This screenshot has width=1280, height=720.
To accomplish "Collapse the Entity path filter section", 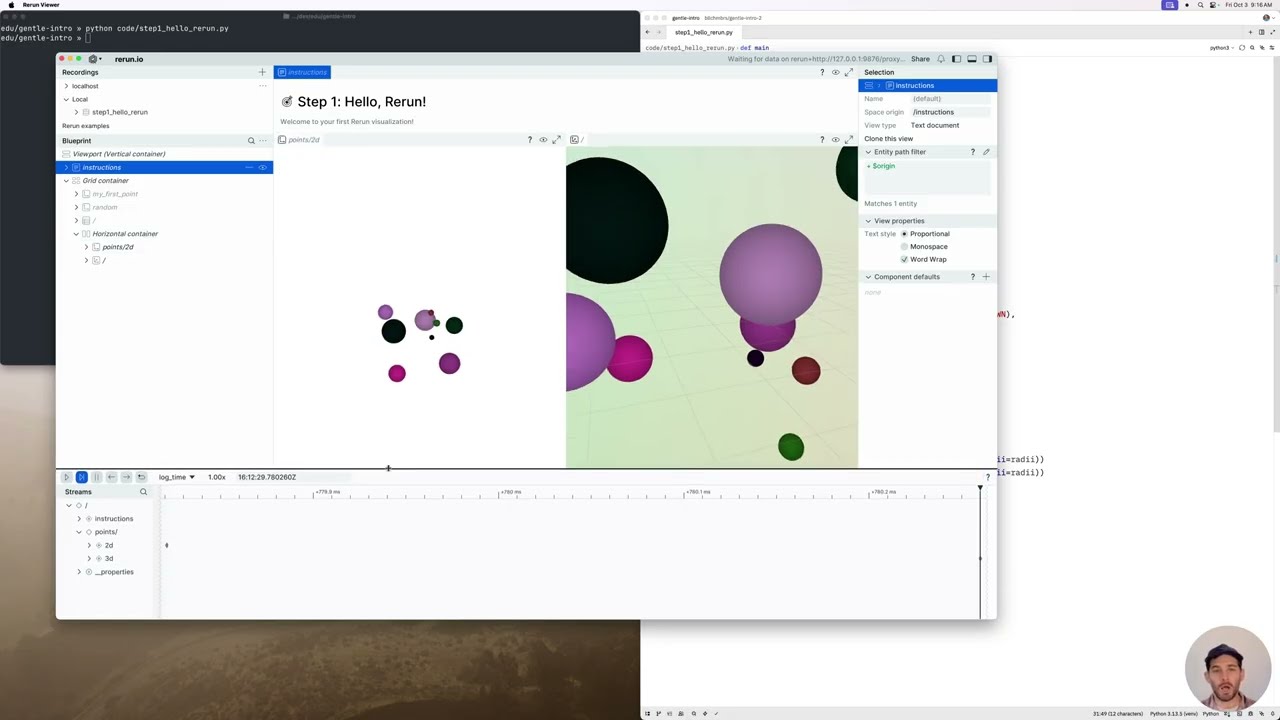I will (x=868, y=152).
